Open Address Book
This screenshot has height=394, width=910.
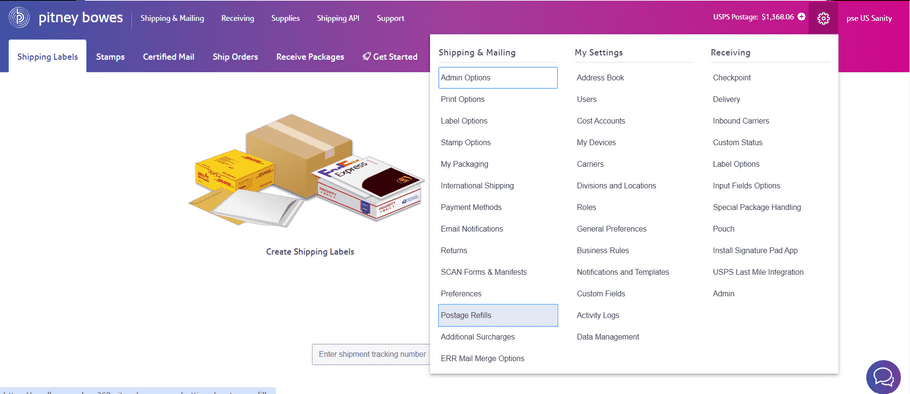(600, 78)
